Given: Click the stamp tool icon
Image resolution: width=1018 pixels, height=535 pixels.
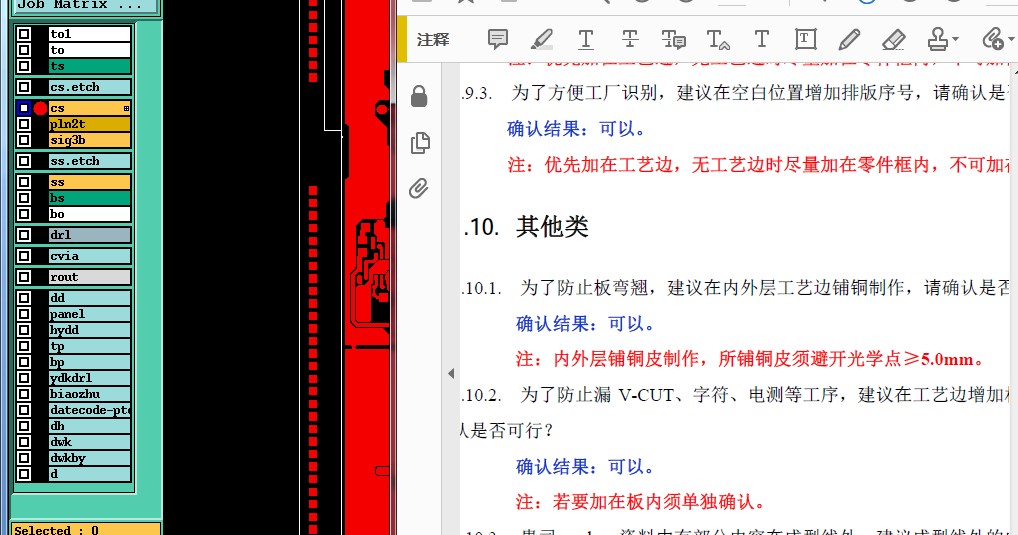Looking at the screenshot, I should click(937, 40).
